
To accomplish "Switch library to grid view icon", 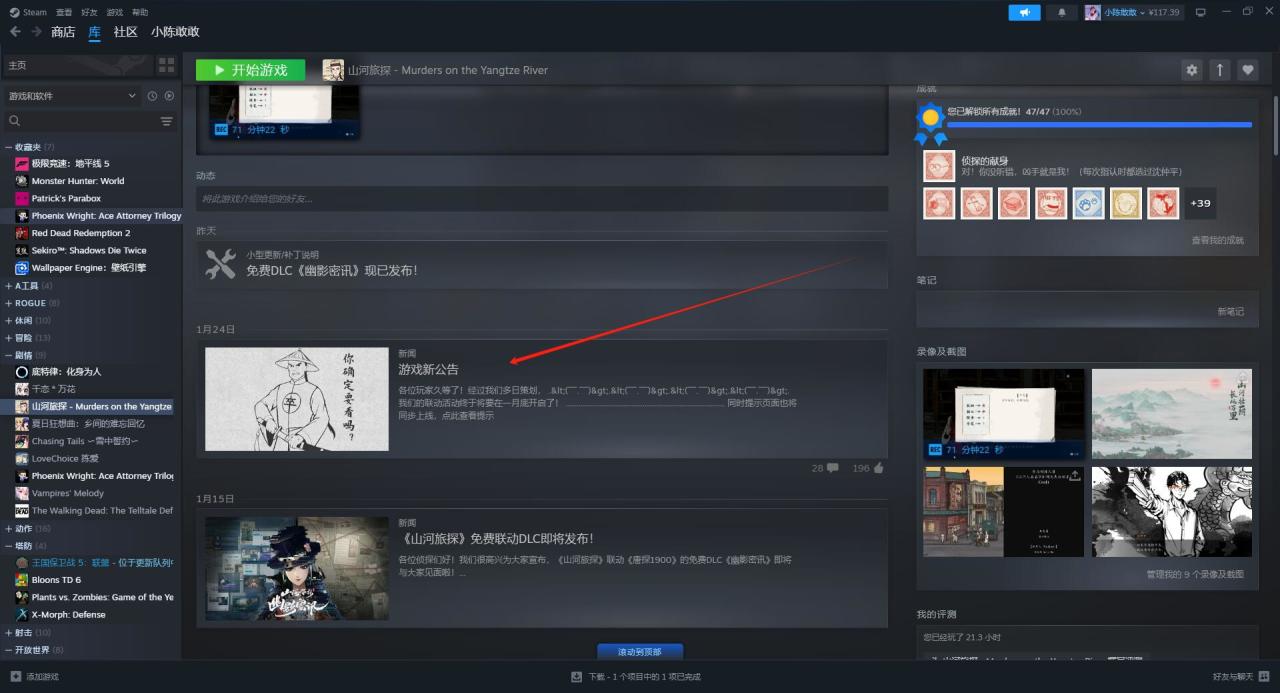I will point(167,65).
